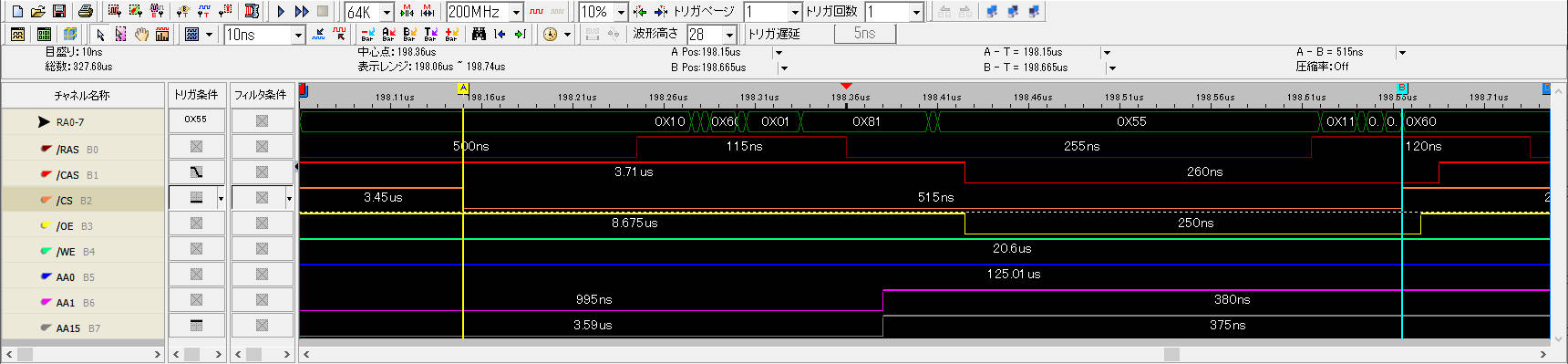Click the チャネル名称 column header
1568x364 pixels.
[82, 95]
